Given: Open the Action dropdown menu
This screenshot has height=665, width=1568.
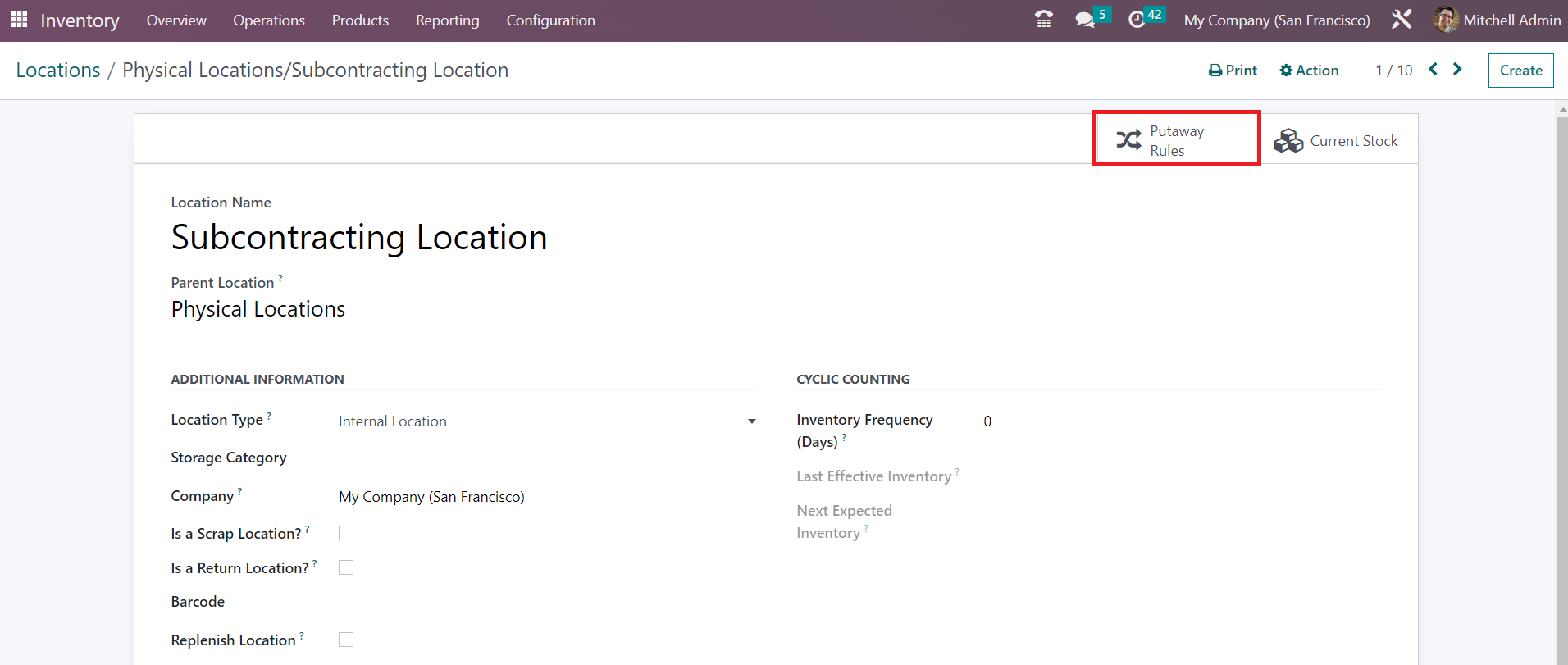Looking at the screenshot, I should click(1309, 71).
